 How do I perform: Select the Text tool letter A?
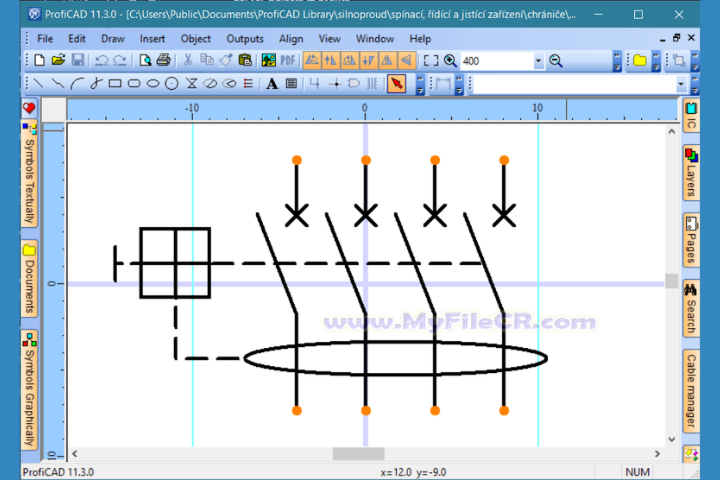[x=272, y=84]
